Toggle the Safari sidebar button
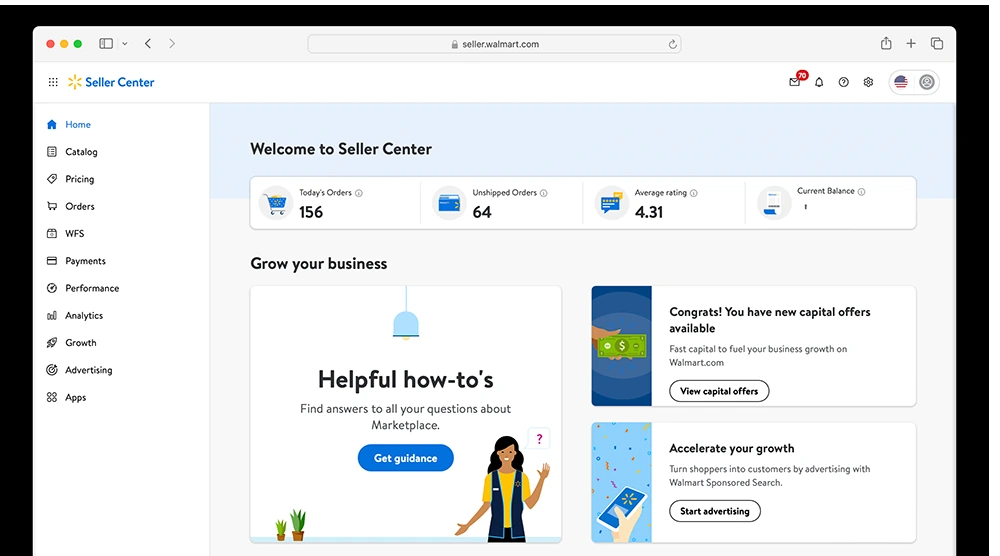 (x=106, y=43)
